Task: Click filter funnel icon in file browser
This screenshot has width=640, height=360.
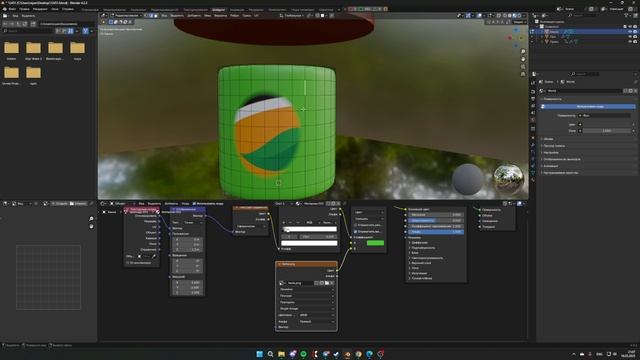Action: (85, 31)
